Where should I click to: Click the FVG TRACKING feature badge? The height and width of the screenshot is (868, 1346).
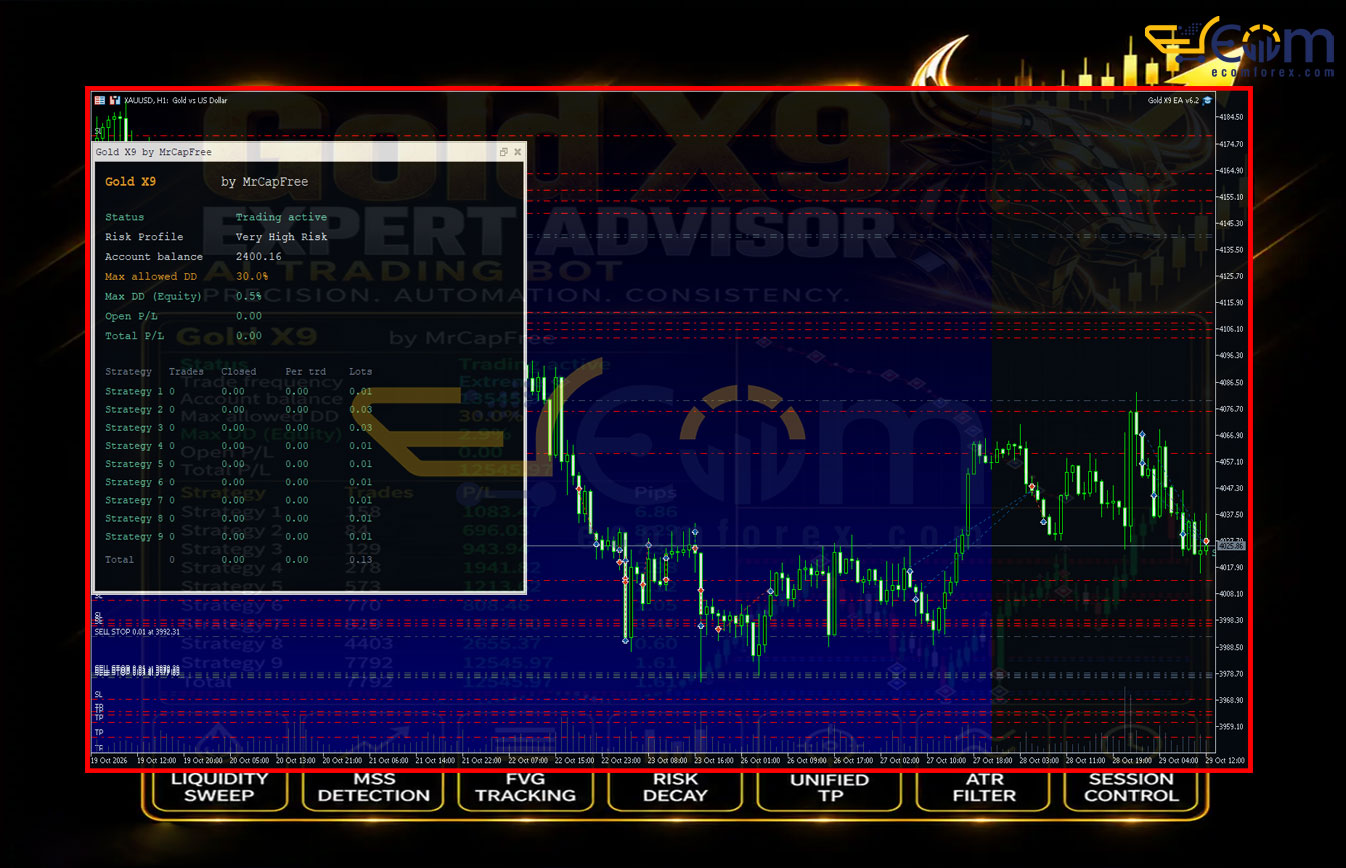coord(525,787)
